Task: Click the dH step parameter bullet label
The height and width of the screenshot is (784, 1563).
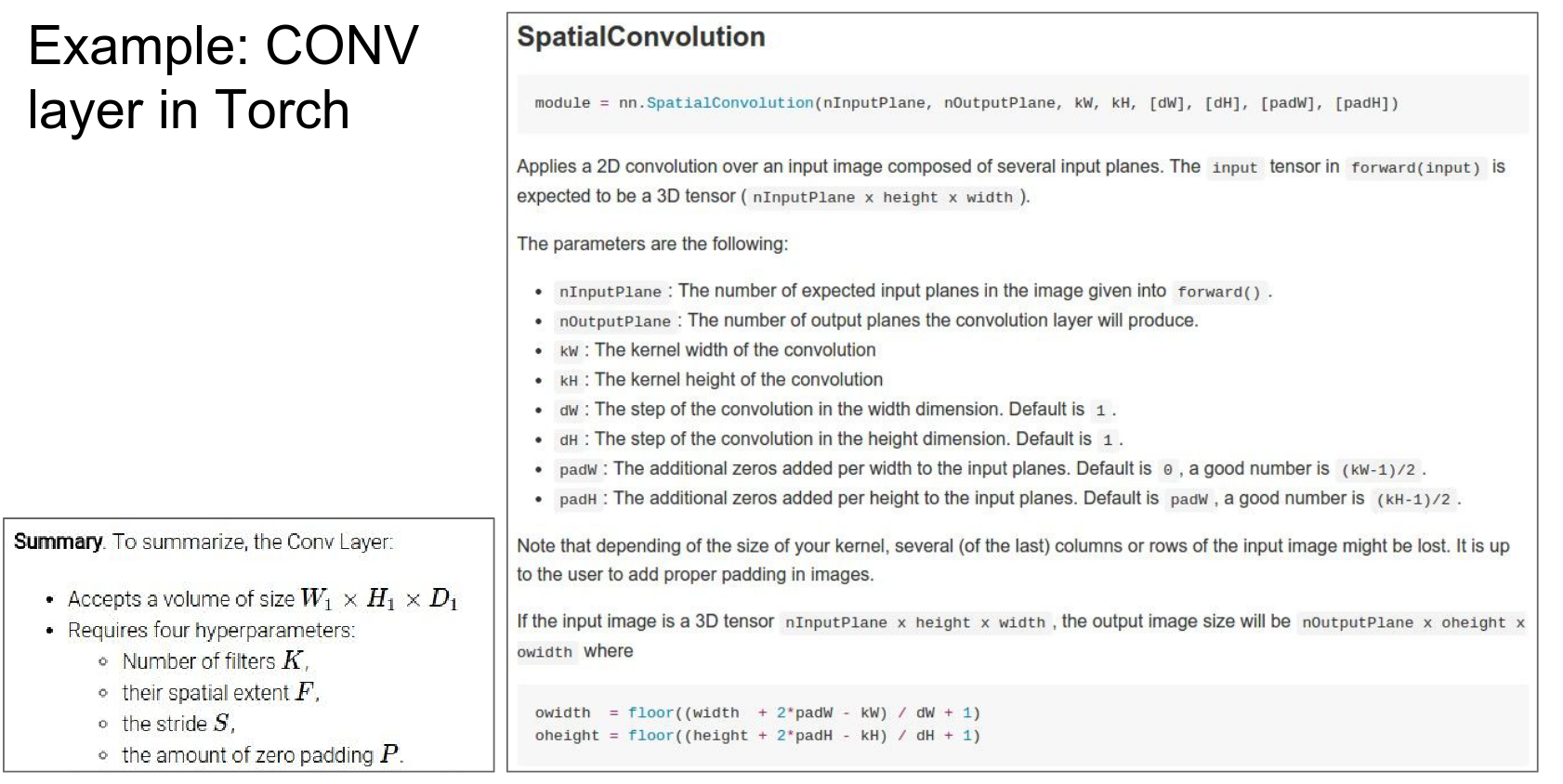Action: point(569,440)
